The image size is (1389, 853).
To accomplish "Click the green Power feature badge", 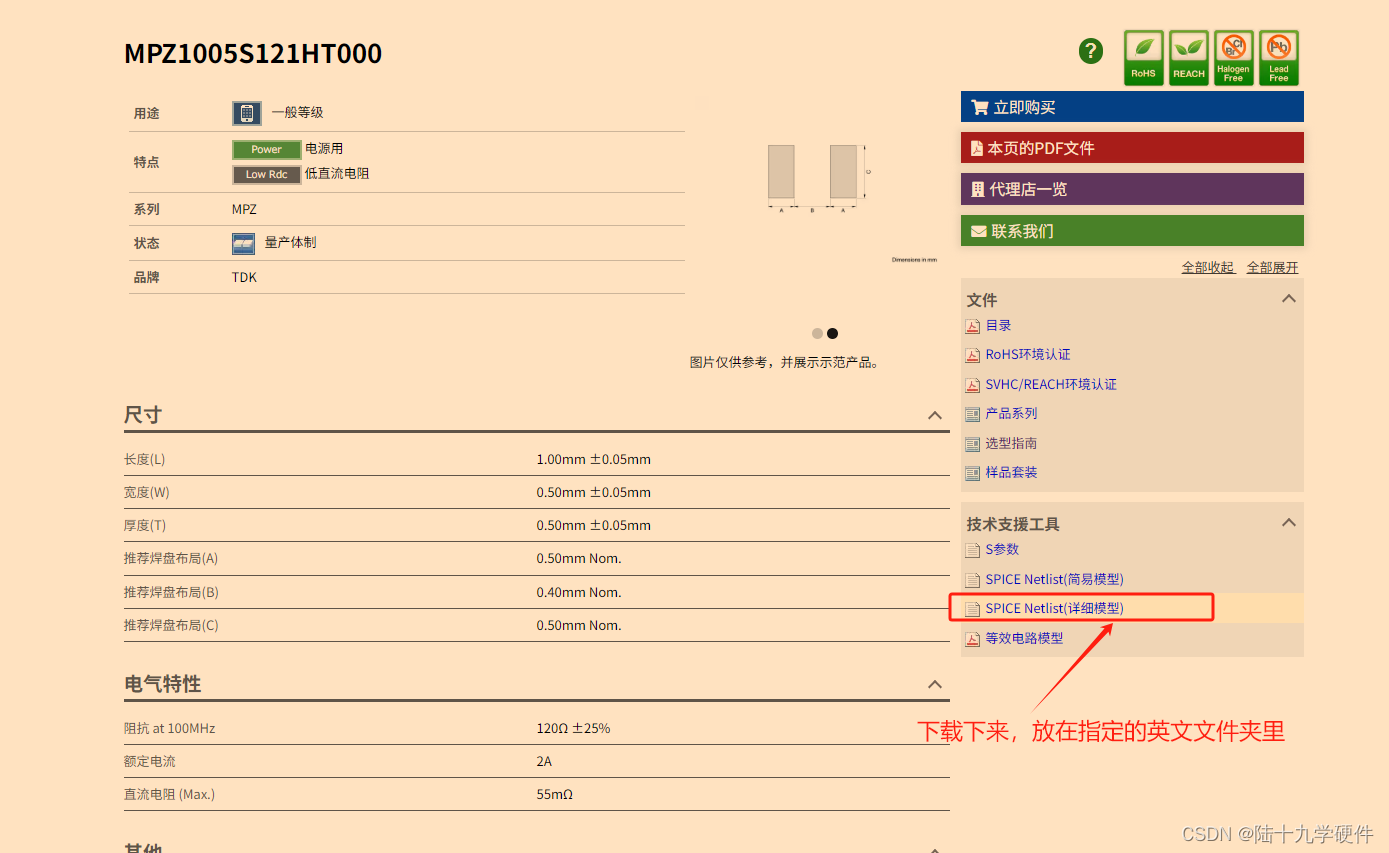I will tap(266, 149).
